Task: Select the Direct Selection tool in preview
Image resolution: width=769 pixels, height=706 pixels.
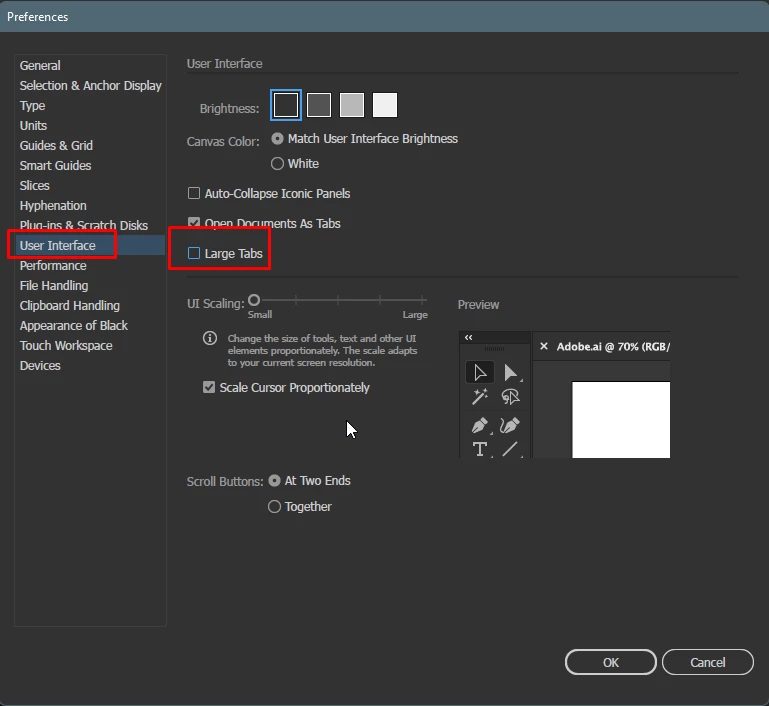Action: click(x=510, y=373)
